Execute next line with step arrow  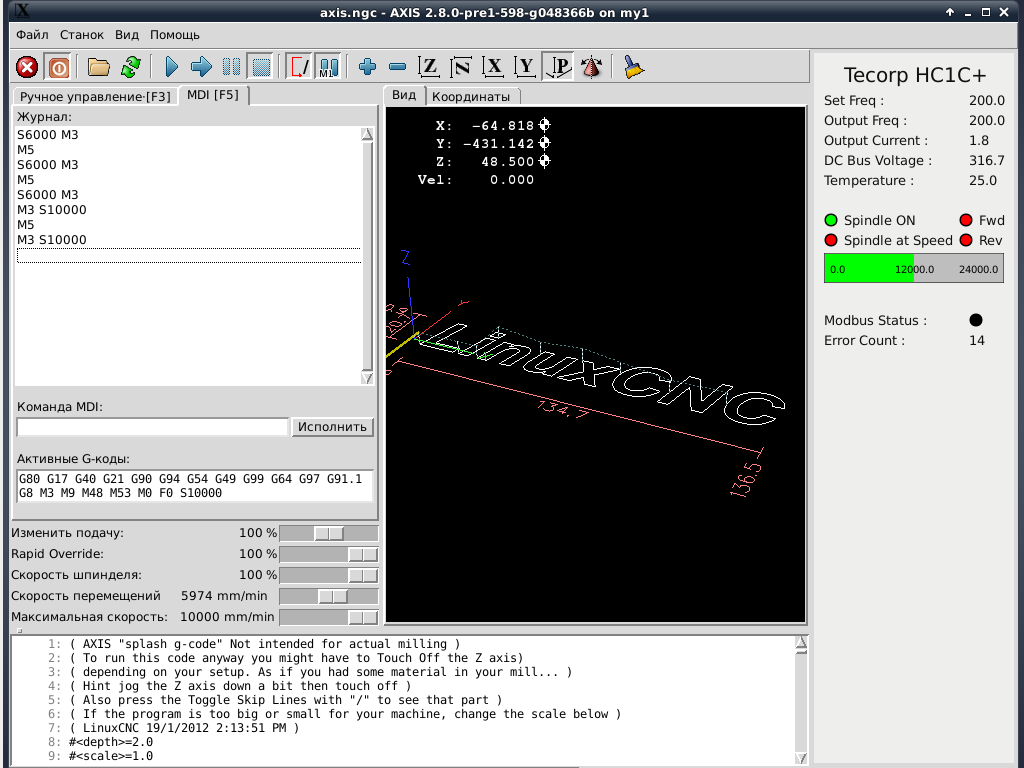pyautogui.click(x=201, y=67)
